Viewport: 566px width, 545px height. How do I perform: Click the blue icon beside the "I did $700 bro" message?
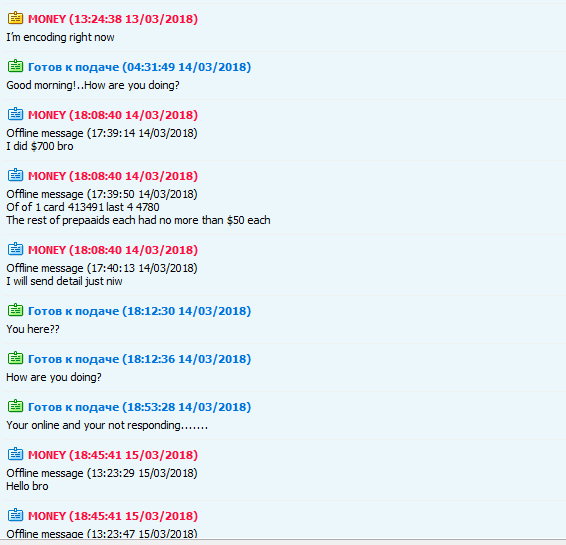pos(15,114)
